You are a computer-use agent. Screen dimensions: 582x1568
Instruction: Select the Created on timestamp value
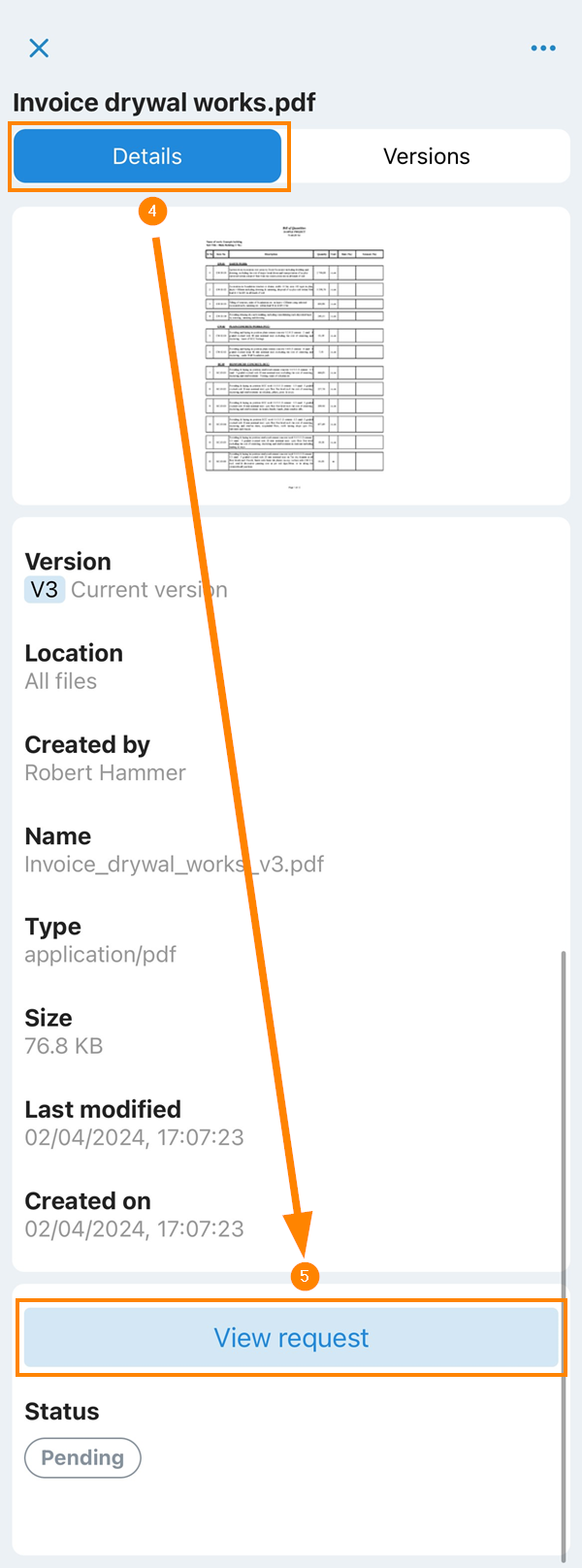point(134,1228)
